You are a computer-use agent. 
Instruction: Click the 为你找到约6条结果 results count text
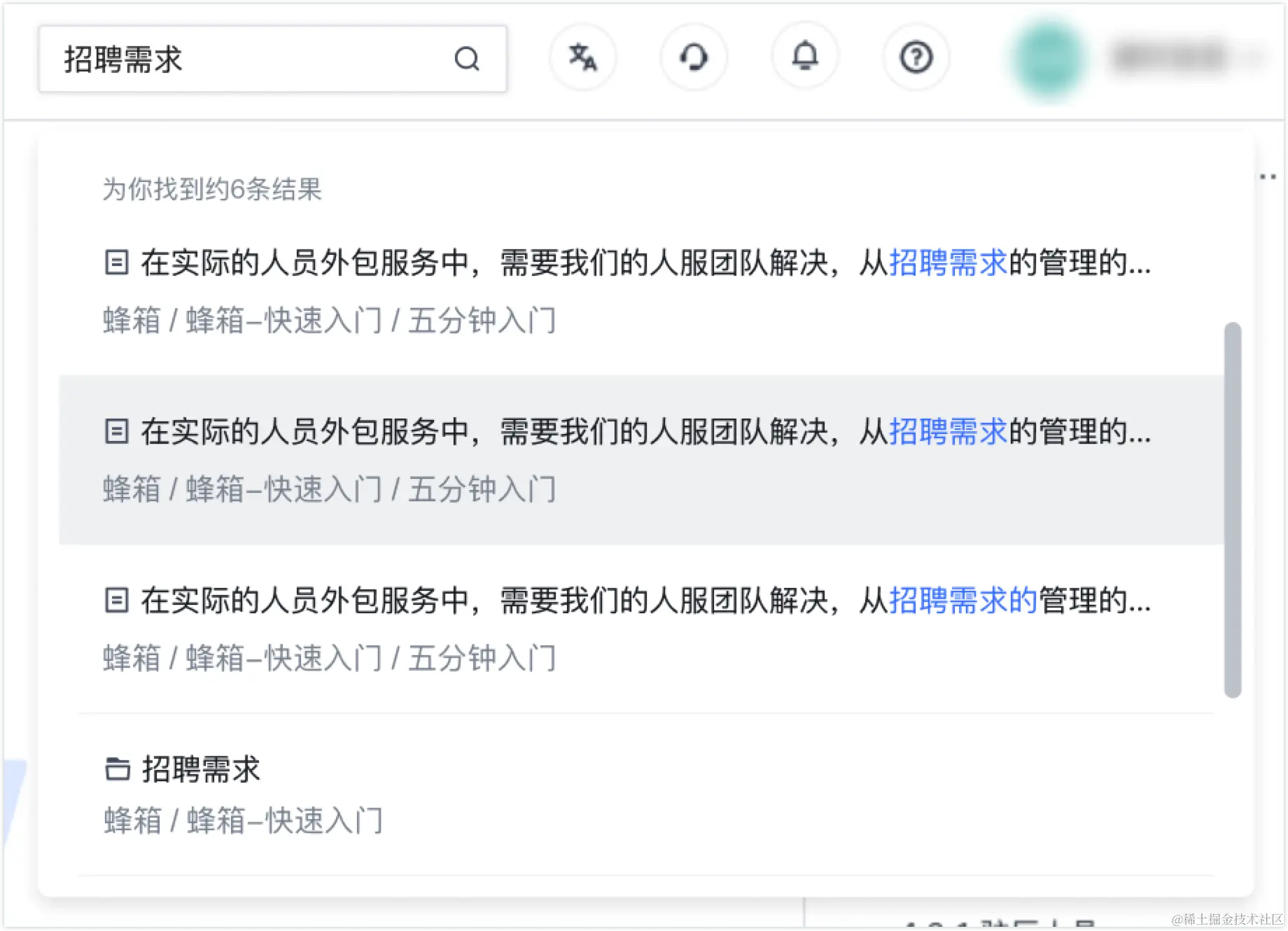tap(212, 189)
